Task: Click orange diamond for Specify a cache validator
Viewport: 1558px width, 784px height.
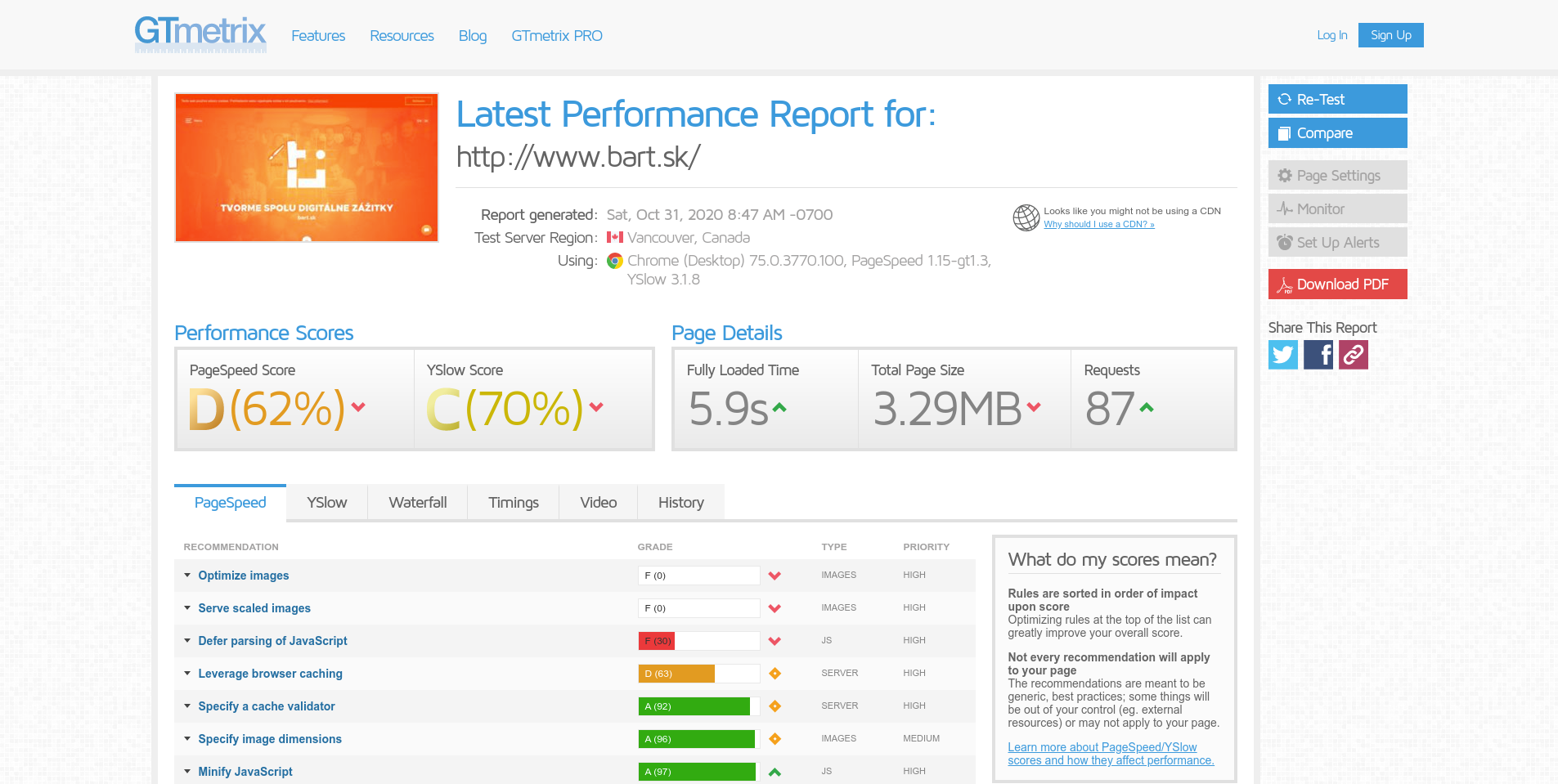Action: pyautogui.click(x=775, y=706)
